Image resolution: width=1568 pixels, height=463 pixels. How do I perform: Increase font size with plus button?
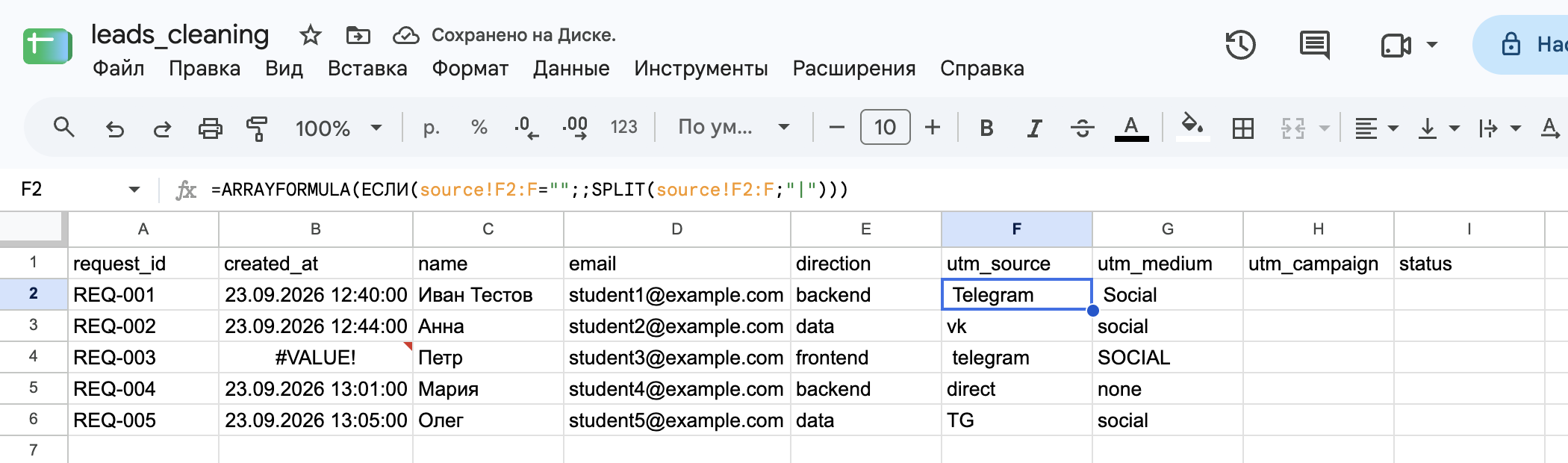[933, 128]
